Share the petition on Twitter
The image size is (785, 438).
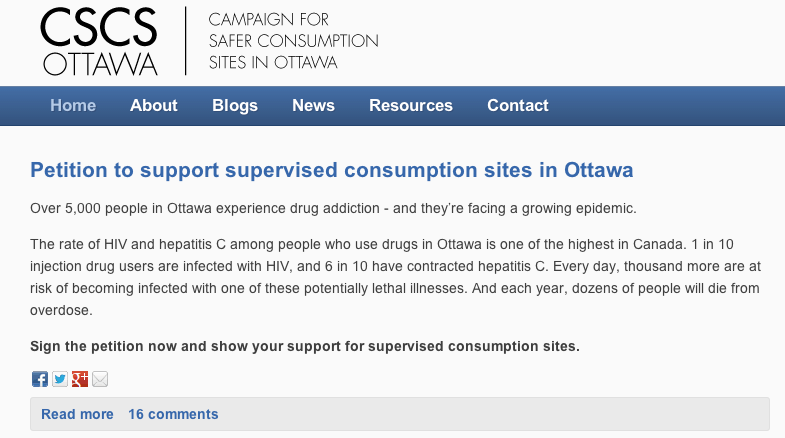pyautogui.click(x=60, y=379)
